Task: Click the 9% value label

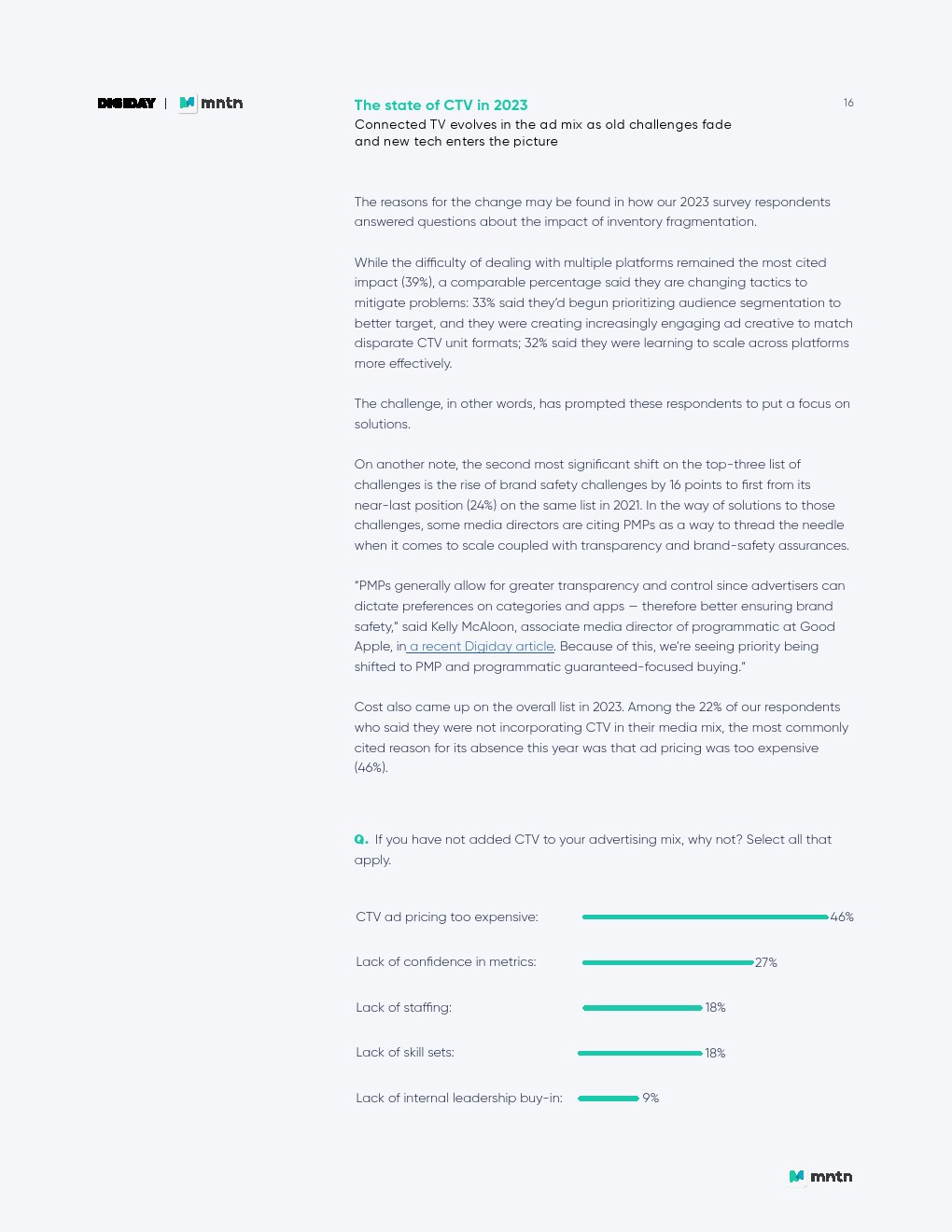Action: click(x=651, y=1099)
